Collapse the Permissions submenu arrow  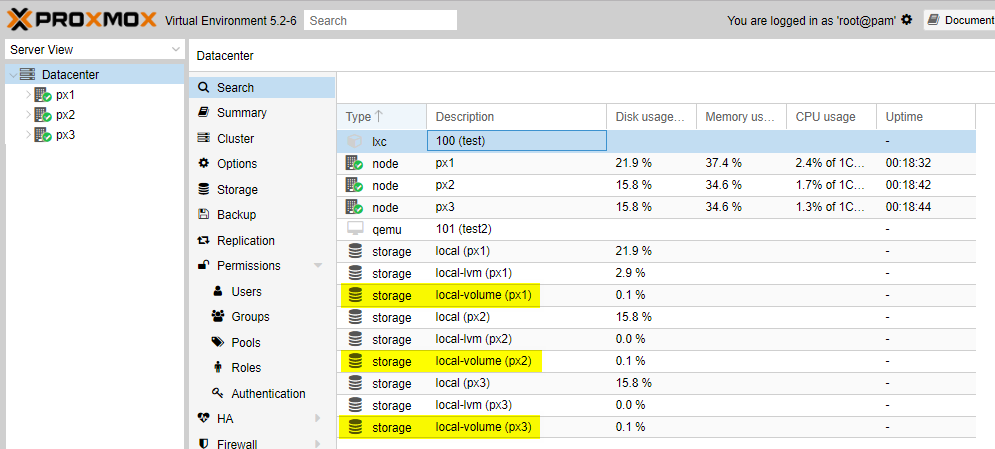318,266
